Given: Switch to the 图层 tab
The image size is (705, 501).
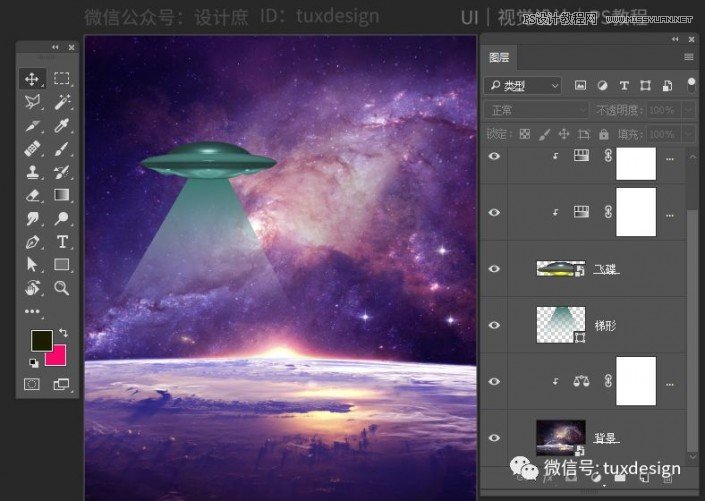Looking at the screenshot, I should click(x=499, y=58).
